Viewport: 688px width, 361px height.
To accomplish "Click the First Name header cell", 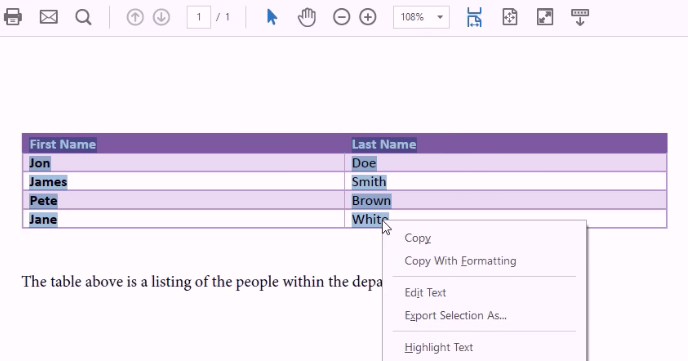I will coord(183,144).
